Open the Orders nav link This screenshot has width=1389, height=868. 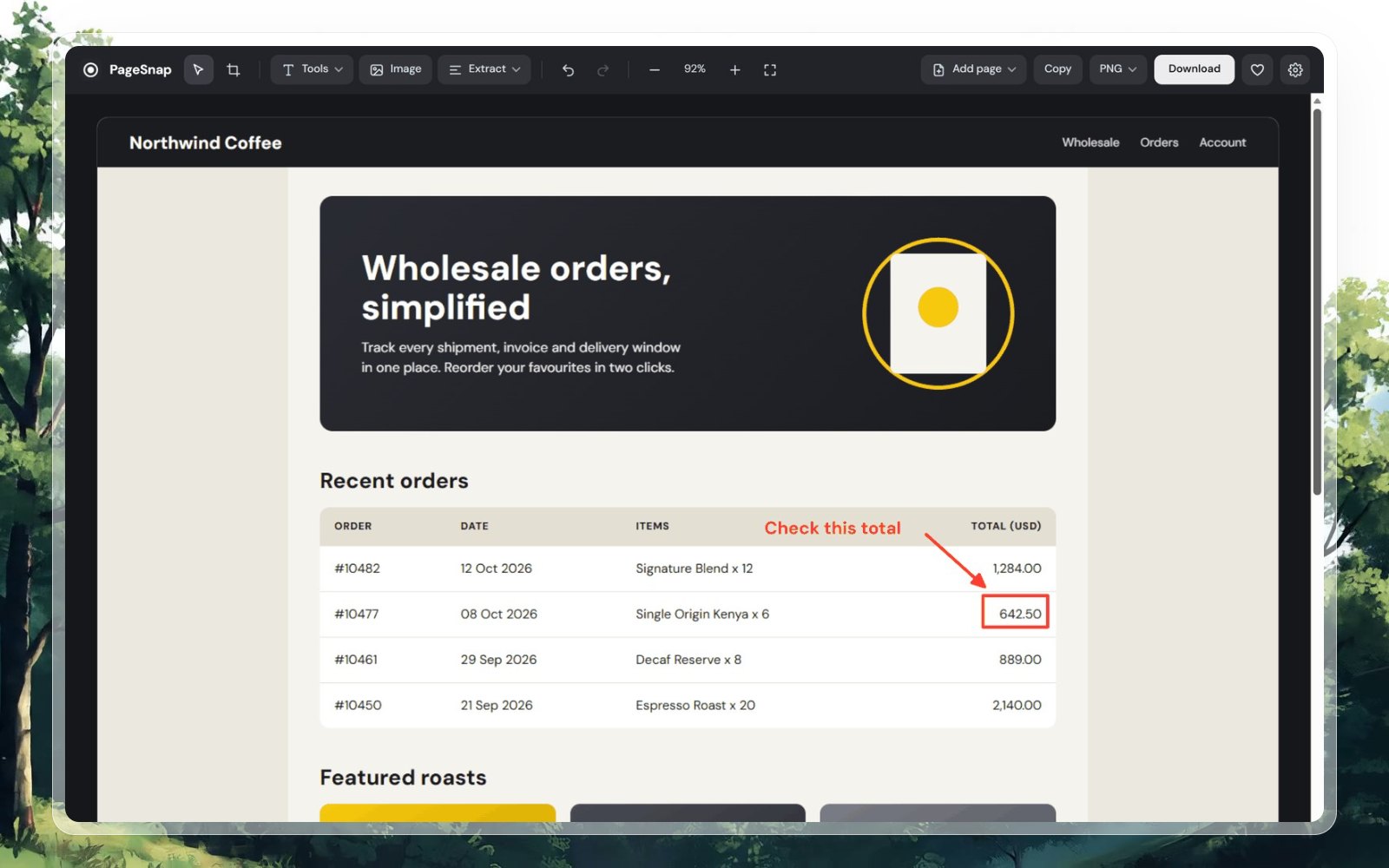click(x=1159, y=142)
